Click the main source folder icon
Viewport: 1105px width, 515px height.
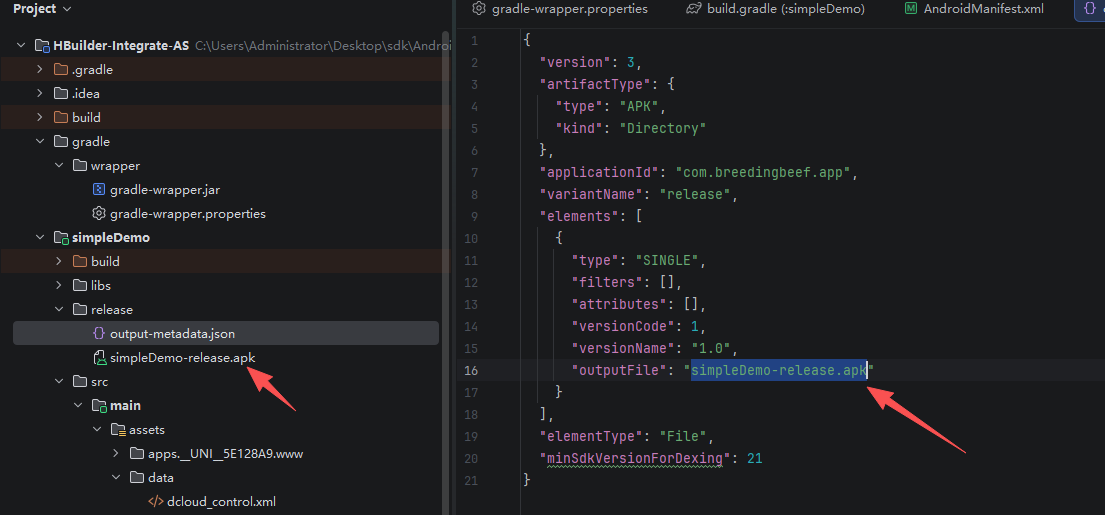[x=99, y=406]
